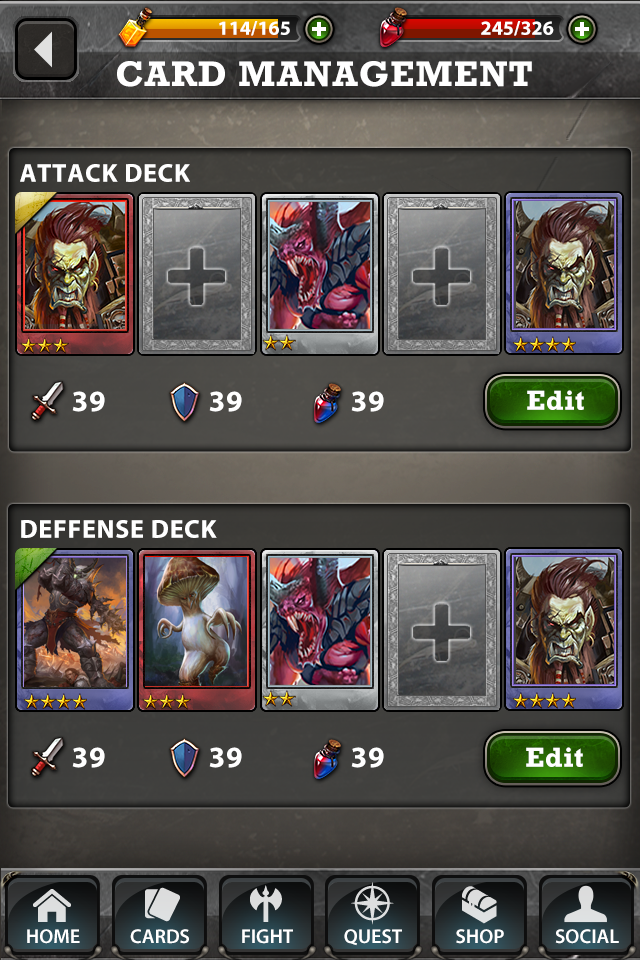Edit the Attack Deck
640x960 pixels.
tap(552, 401)
